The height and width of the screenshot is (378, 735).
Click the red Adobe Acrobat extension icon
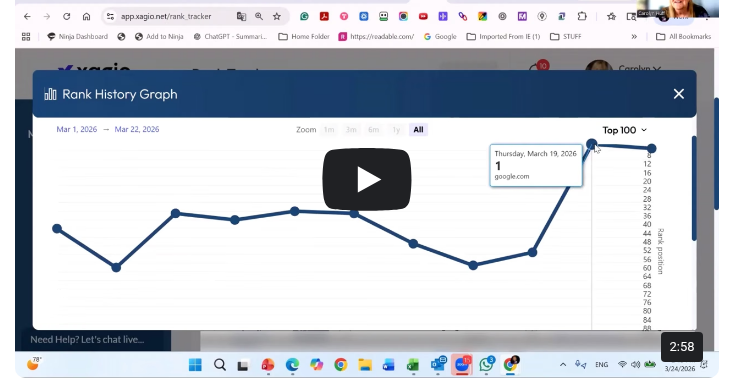(x=324, y=16)
